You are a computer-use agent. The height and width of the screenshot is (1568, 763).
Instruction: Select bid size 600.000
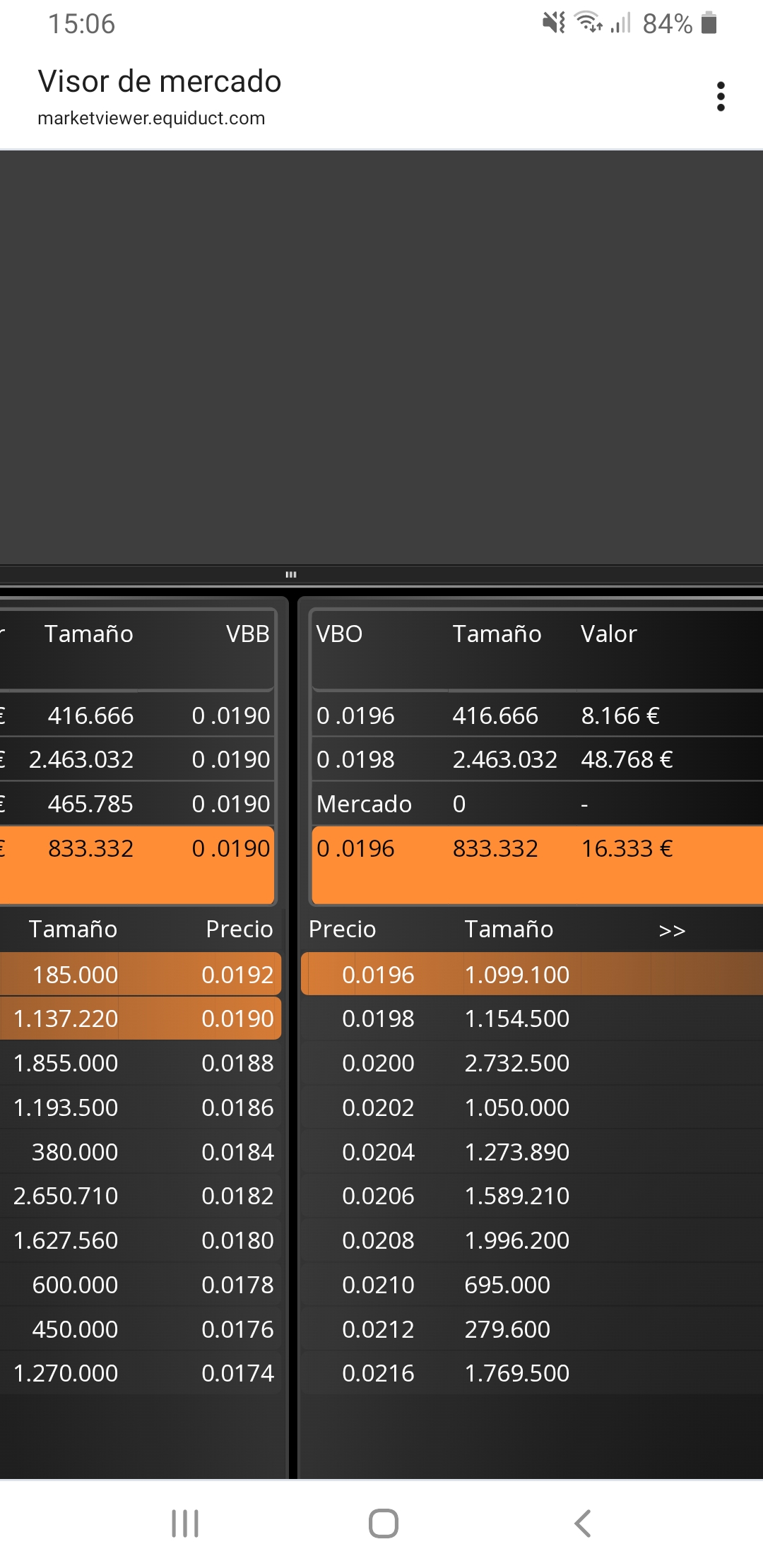75,1285
